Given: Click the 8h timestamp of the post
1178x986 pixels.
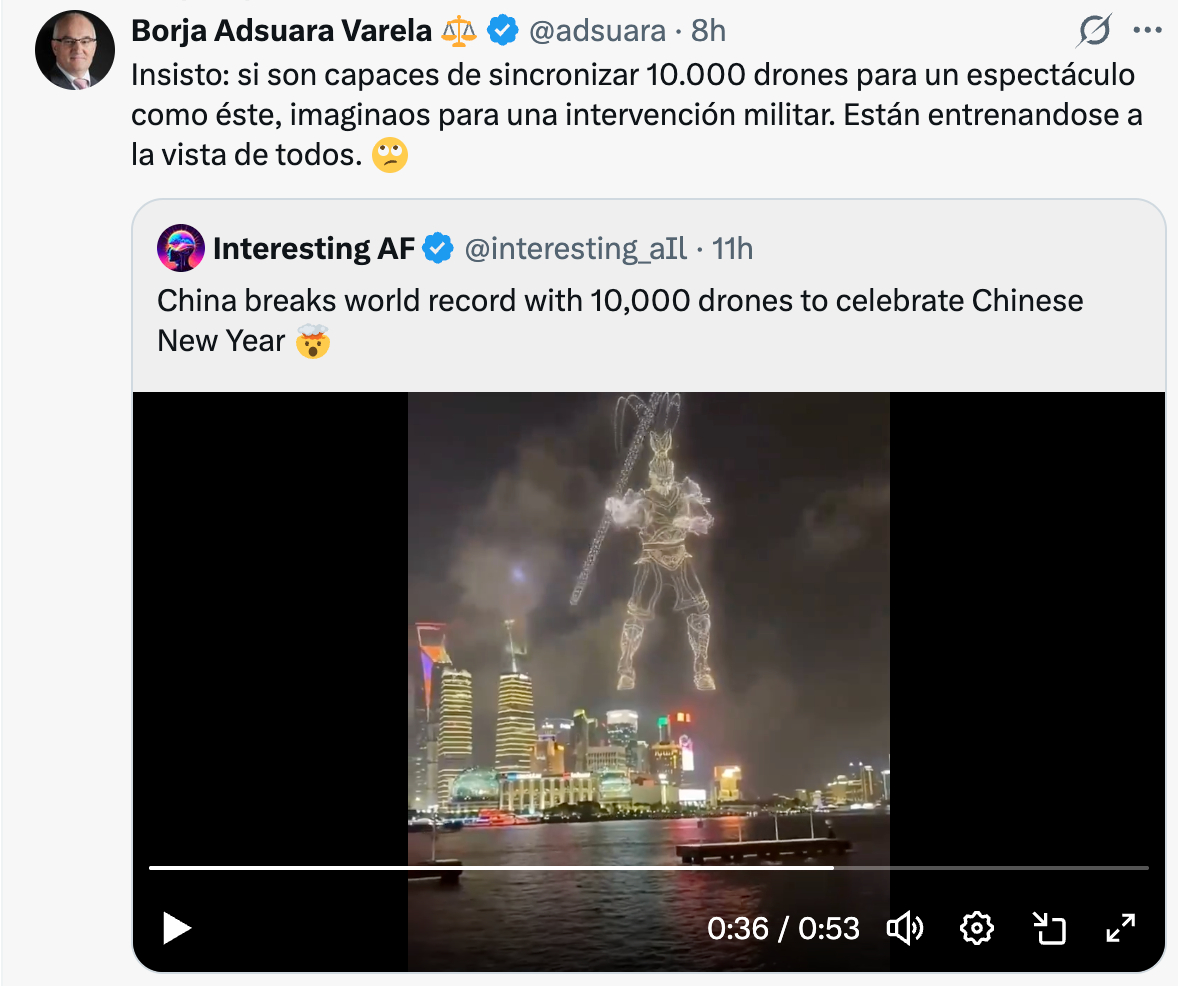Looking at the screenshot, I should [708, 31].
